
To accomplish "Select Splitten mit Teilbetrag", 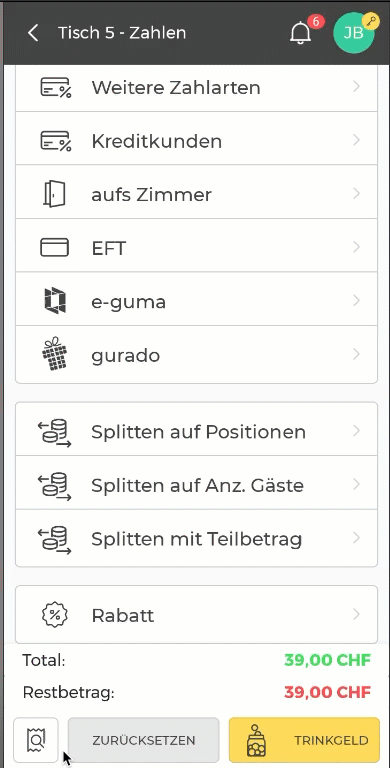I will click(x=196, y=538).
